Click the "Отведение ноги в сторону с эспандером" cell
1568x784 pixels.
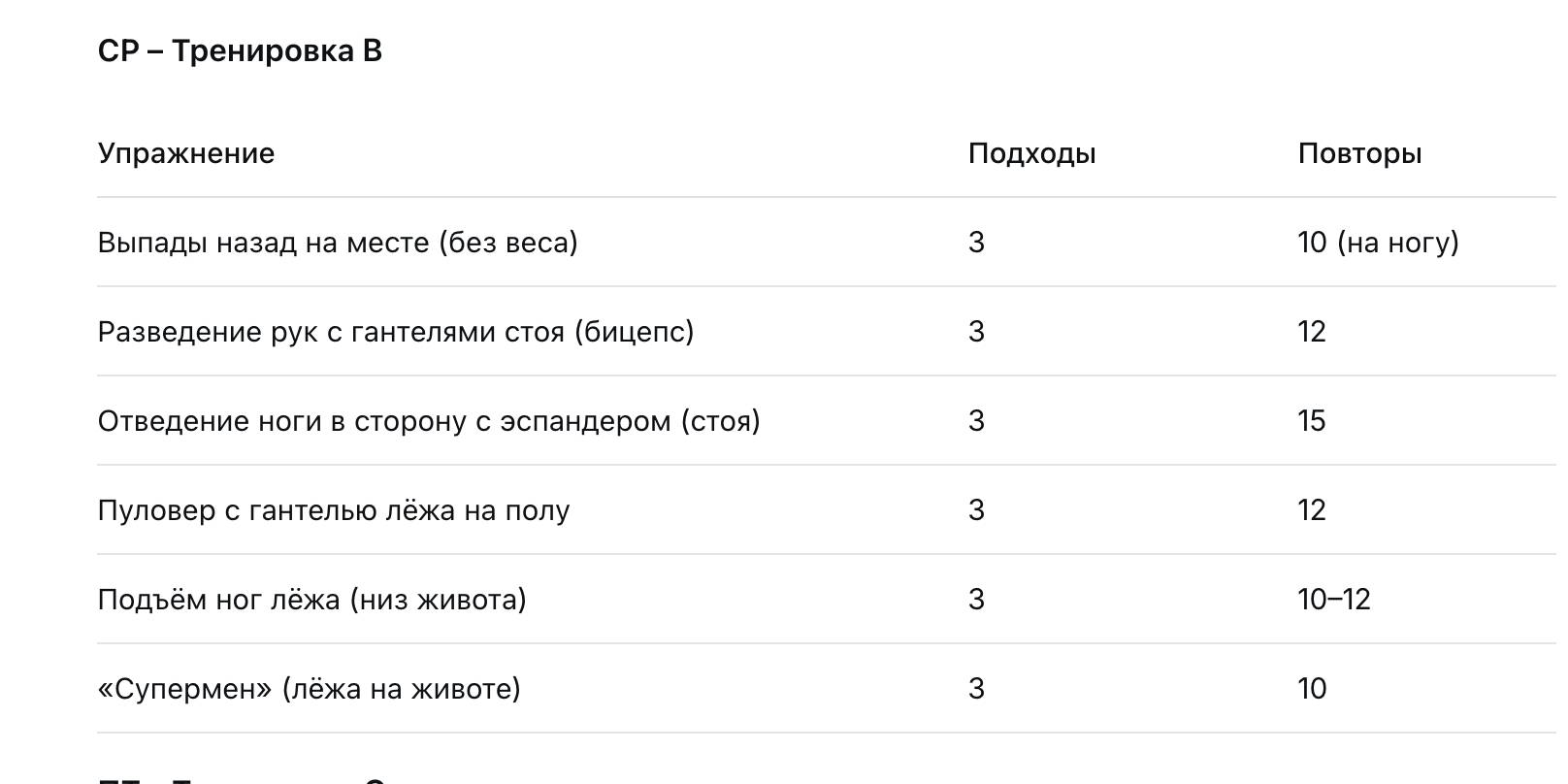429,421
